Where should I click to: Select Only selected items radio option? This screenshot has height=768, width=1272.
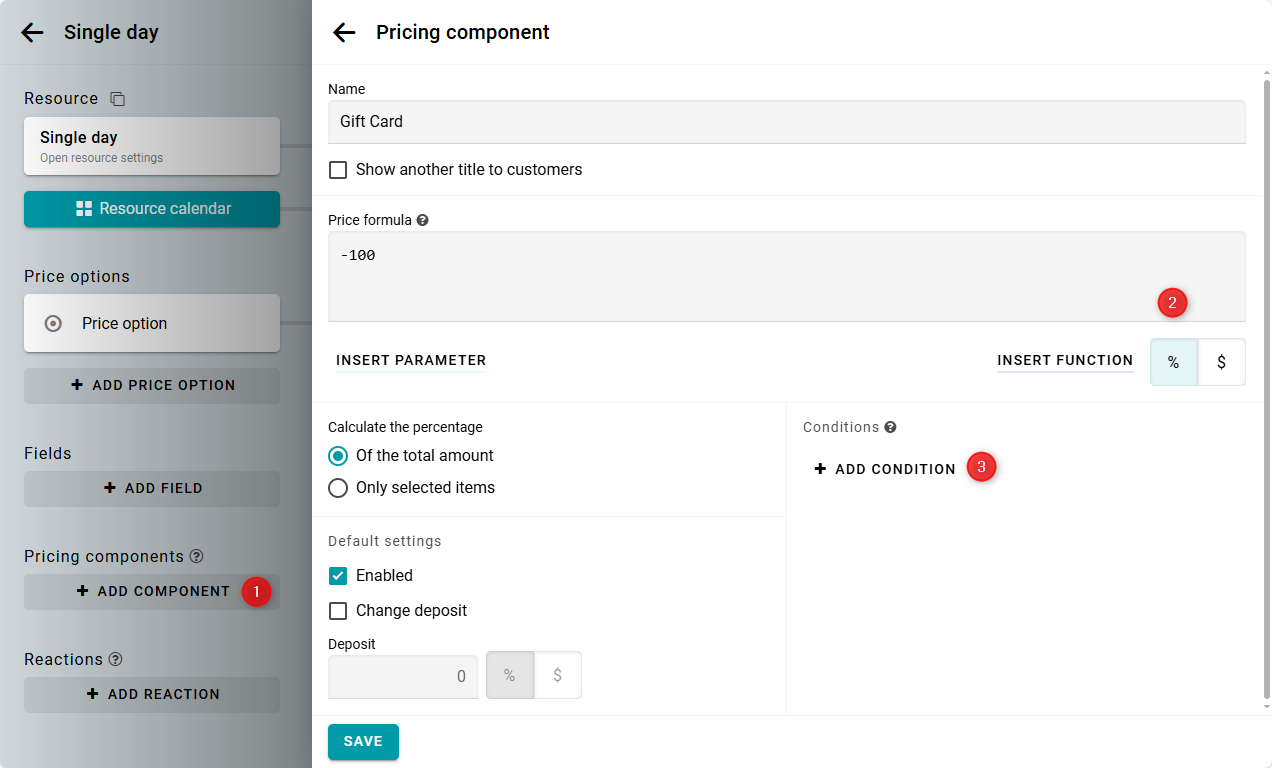(338, 488)
